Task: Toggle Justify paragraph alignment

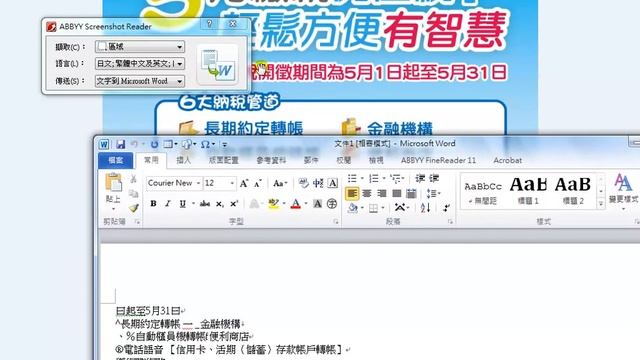Action: point(396,193)
